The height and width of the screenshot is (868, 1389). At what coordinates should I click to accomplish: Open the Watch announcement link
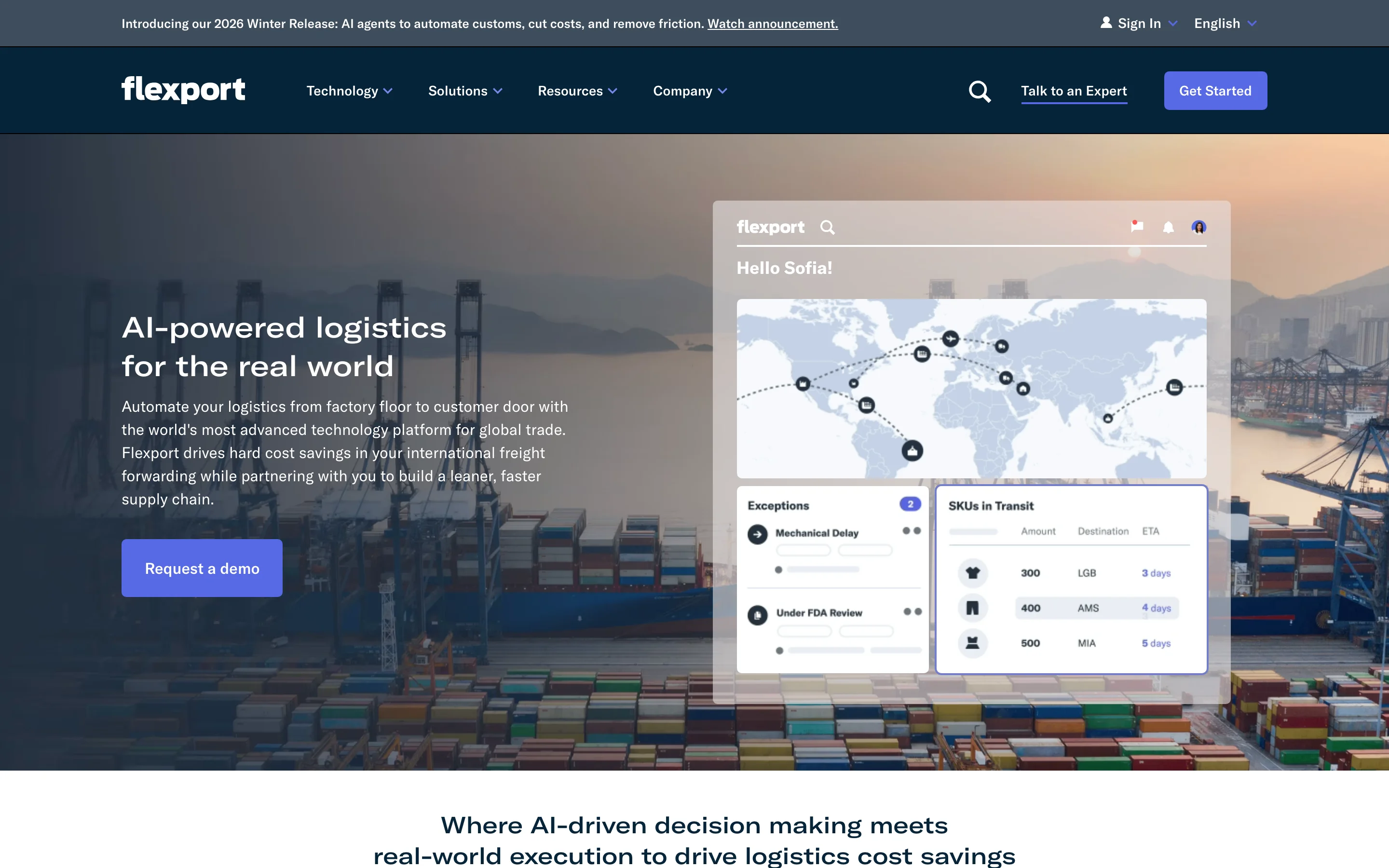[x=773, y=24]
